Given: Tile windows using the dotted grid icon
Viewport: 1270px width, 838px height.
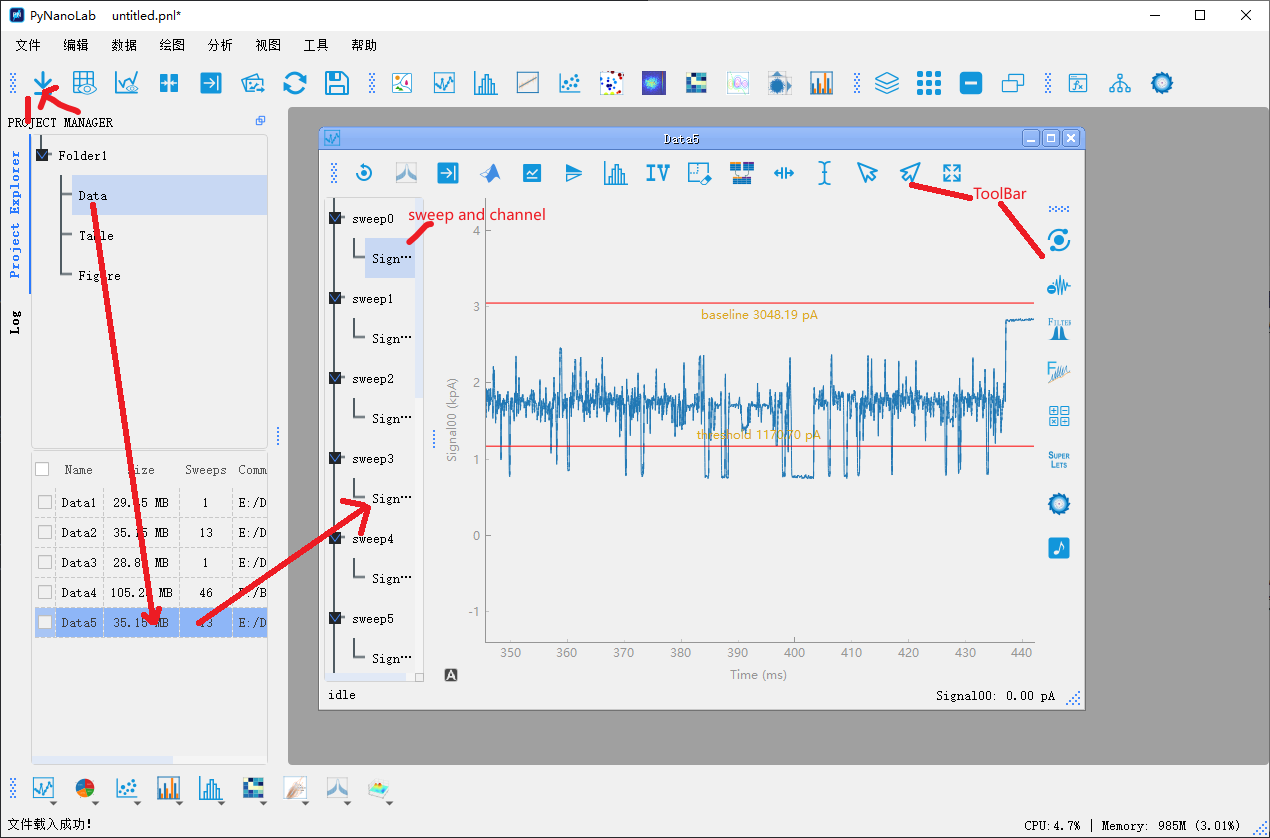Looking at the screenshot, I should click(x=929, y=83).
